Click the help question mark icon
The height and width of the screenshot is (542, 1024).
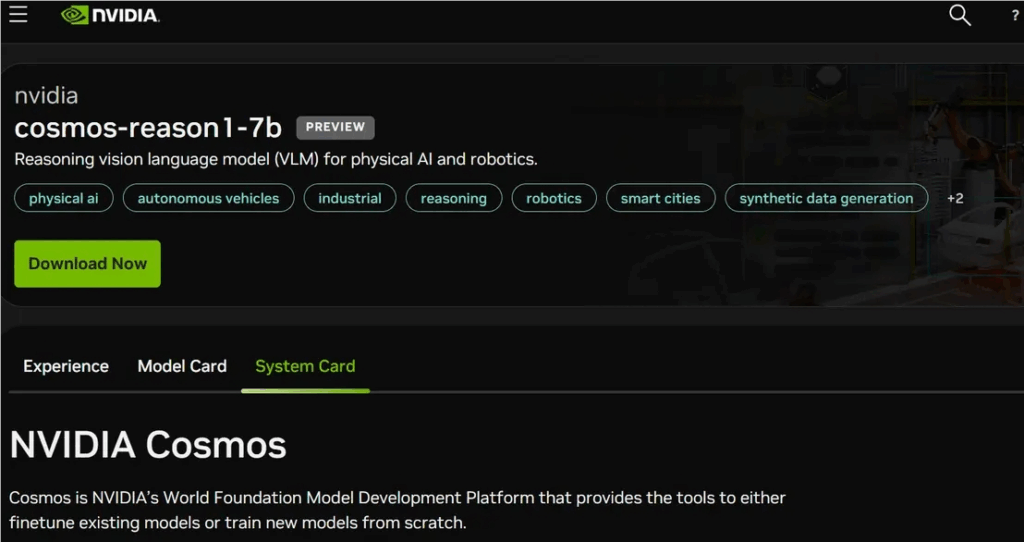click(1015, 16)
